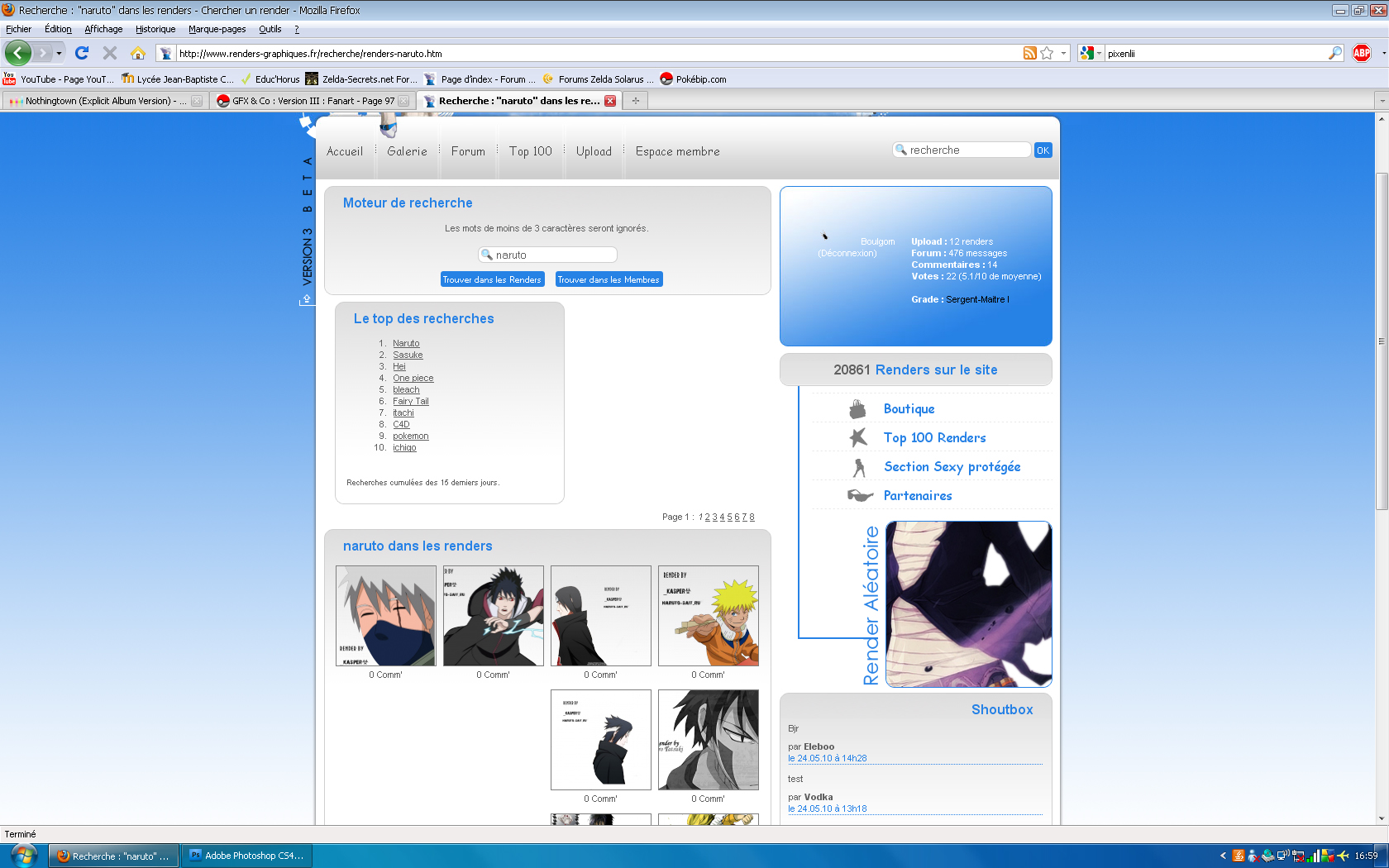1389x868 pixels.
Task: Open the Upload site section
Action: click(594, 151)
